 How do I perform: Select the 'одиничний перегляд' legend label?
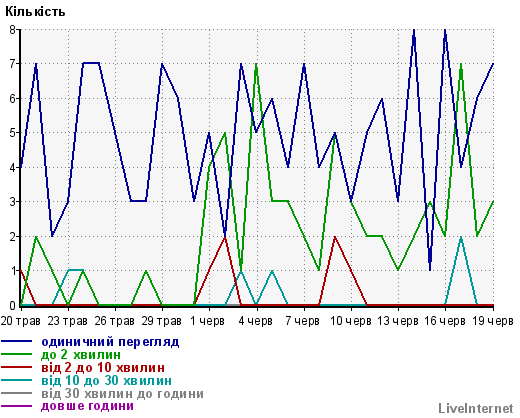[110, 342]
